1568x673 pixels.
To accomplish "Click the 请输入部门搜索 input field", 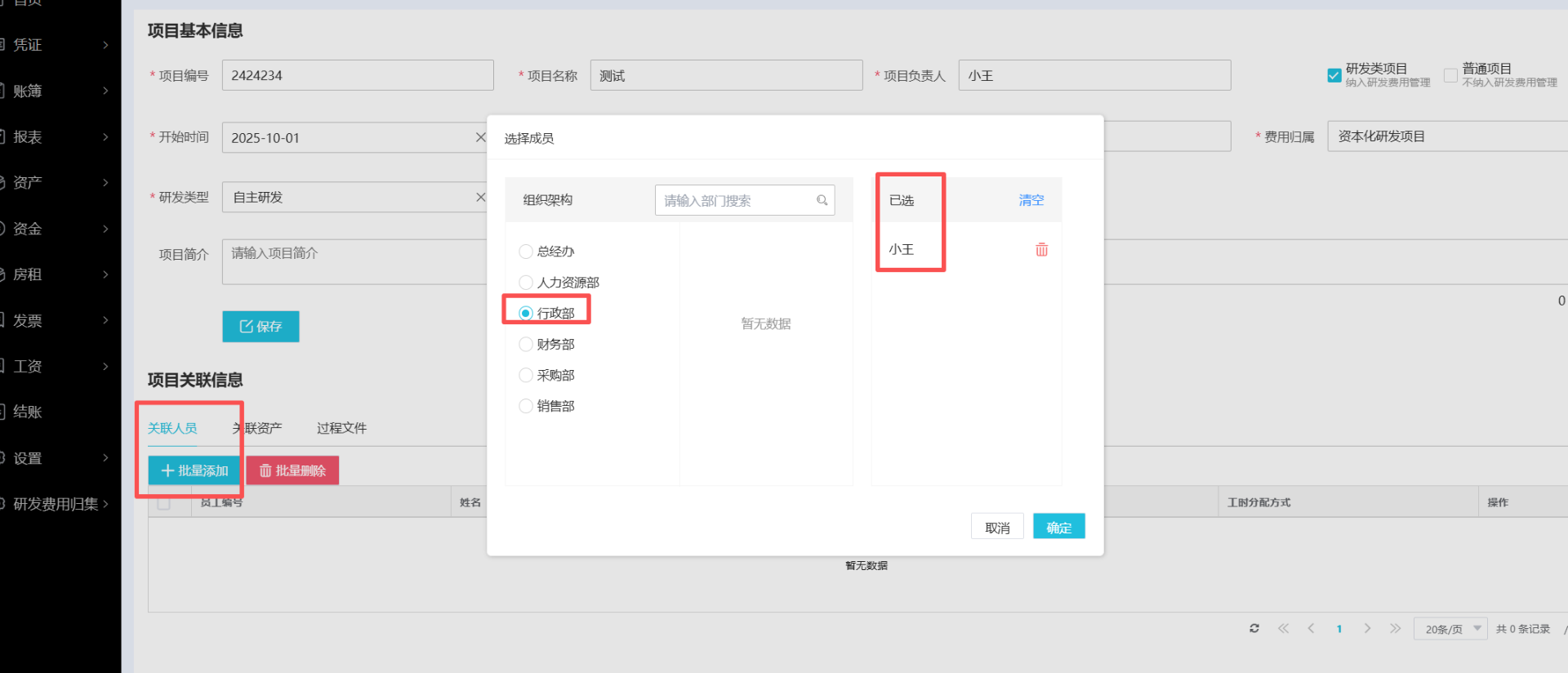I will pos(735,200).
